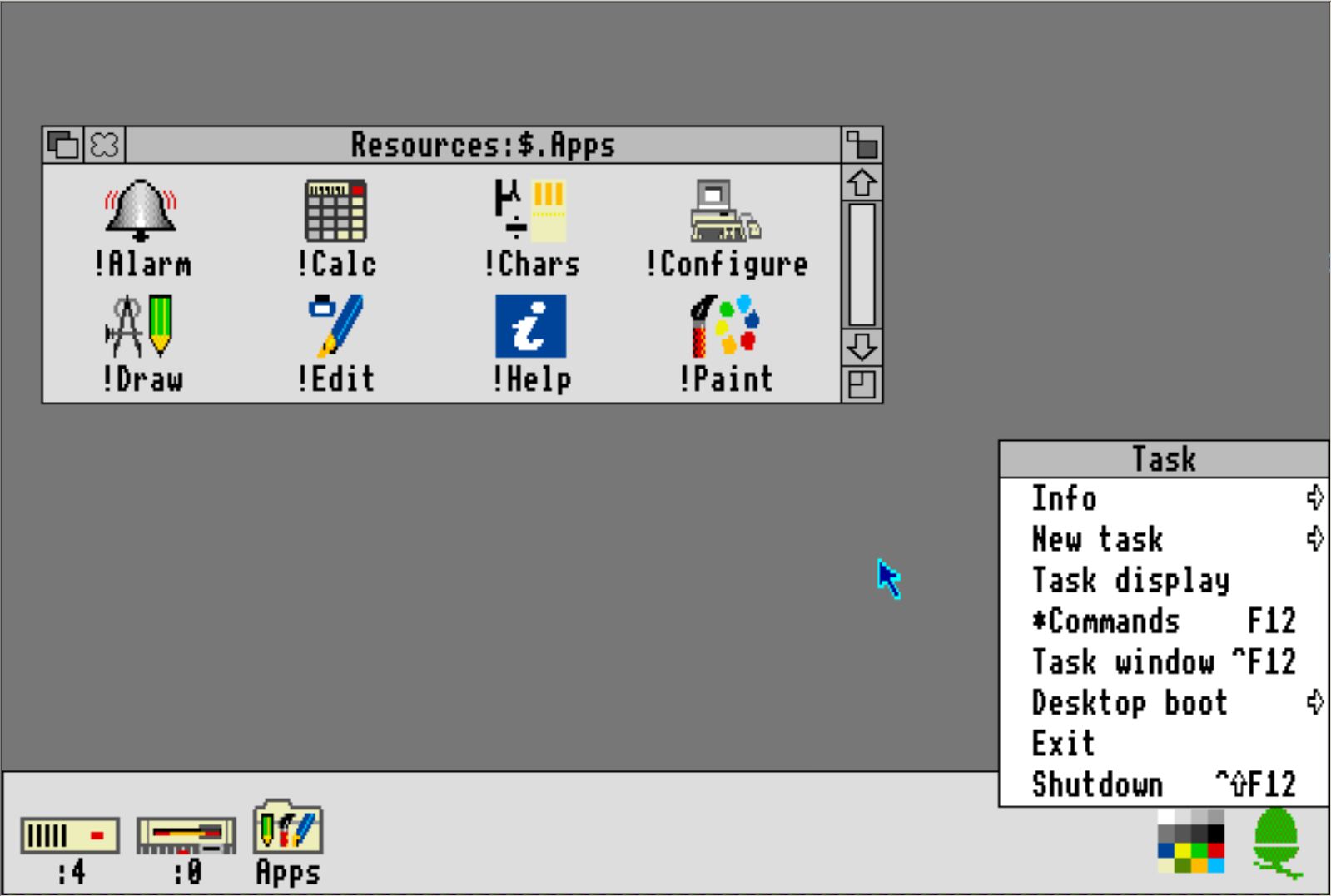Select the !Help info icon

click(530, 325)
